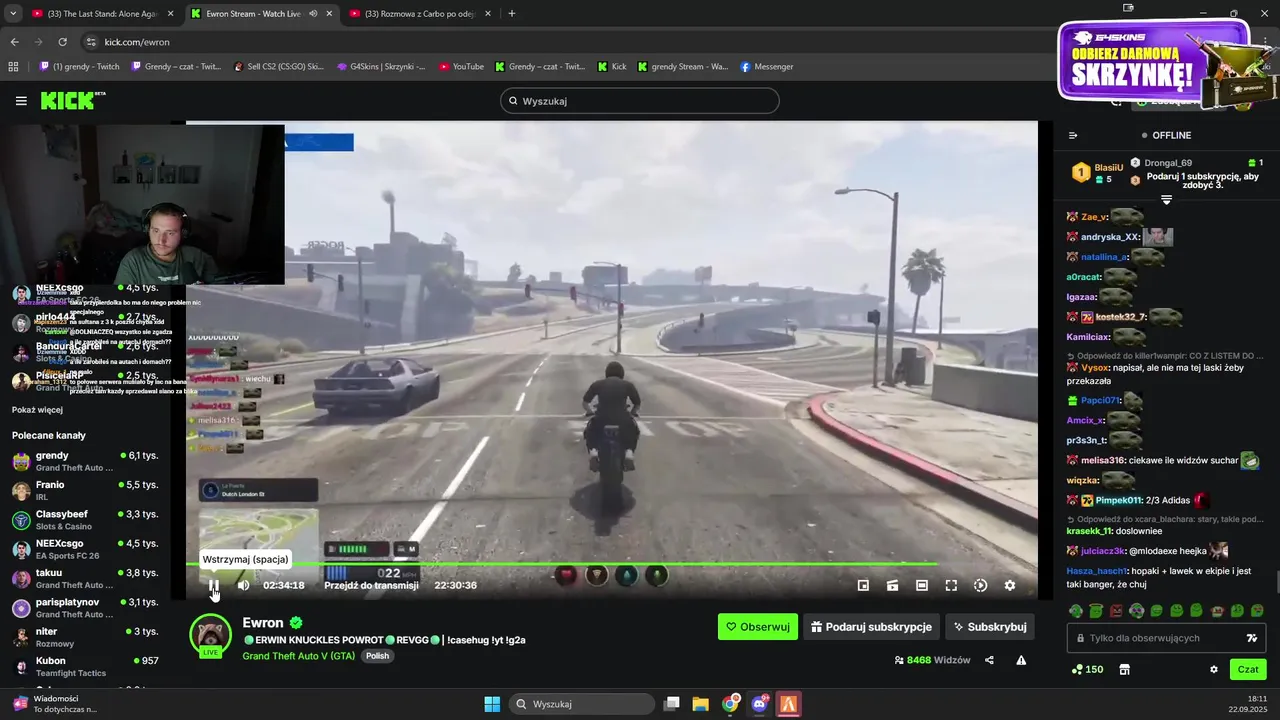Open recommended channel niter
The height and width of the screenshot is (720, 1280).
coord(85,637)
